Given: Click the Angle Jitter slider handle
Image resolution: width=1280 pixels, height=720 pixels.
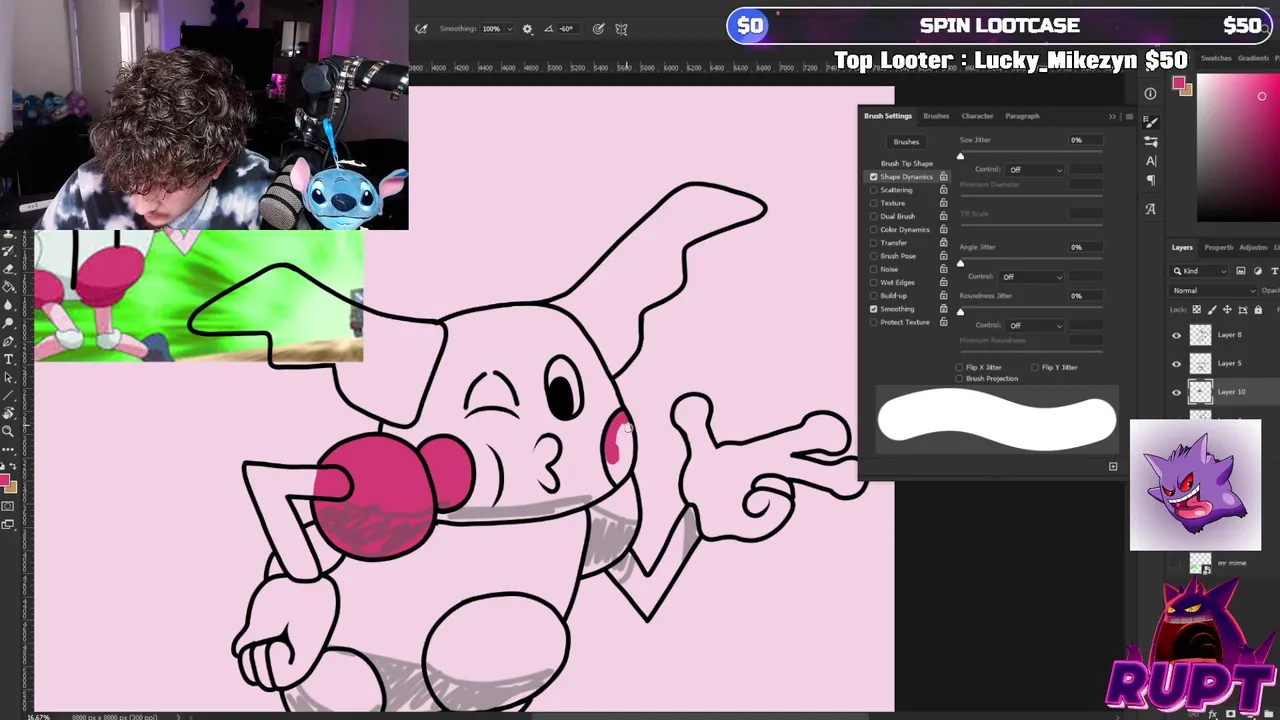Looking at the screenshot, I should (x=960, y=263).
